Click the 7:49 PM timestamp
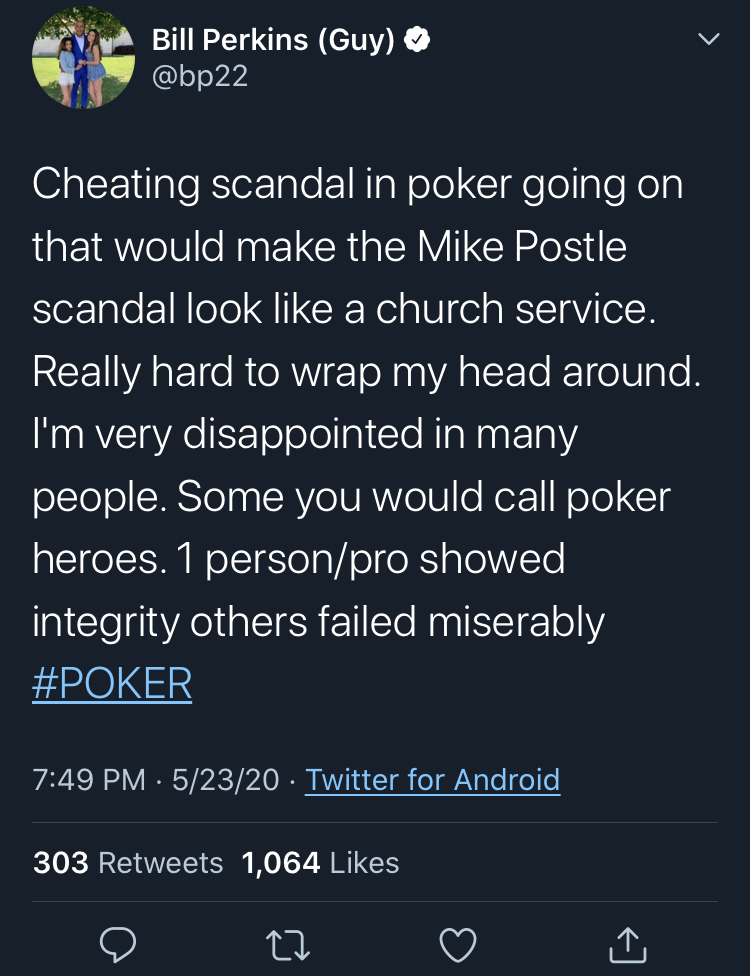The image size is (750, 976). (89, 779)
